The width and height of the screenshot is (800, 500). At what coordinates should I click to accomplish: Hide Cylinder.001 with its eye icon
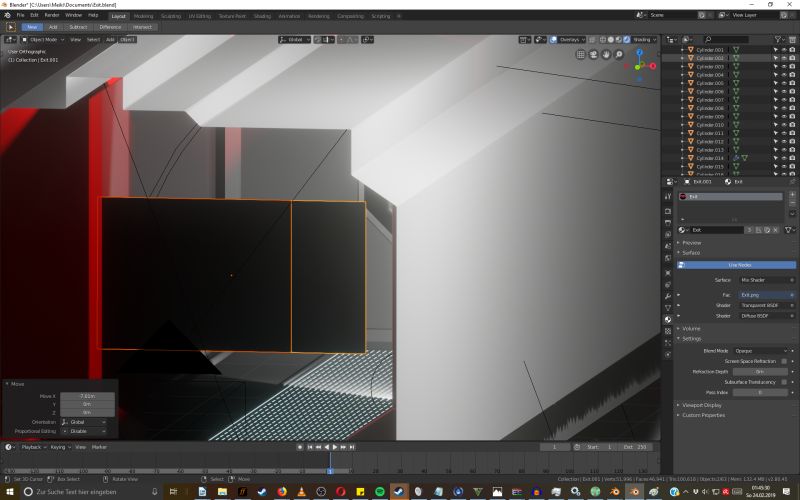784,50
